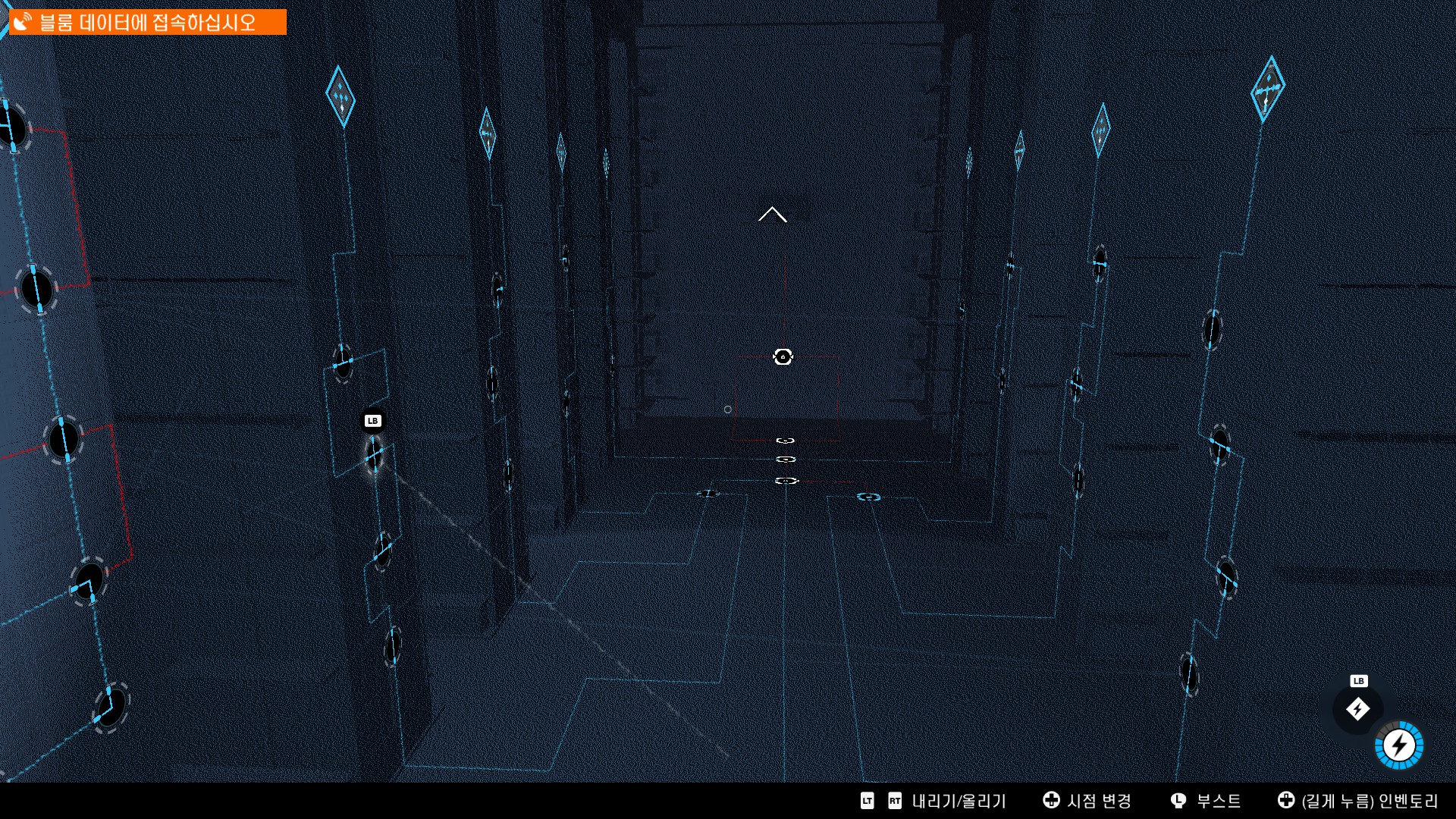Click the RT button hint
The width and height of the screenshot is (1456, 819).
click(x=895, y=801)
